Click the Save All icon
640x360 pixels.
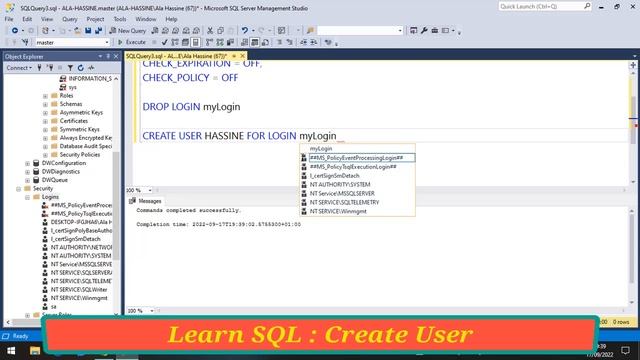tap(98, 31)
